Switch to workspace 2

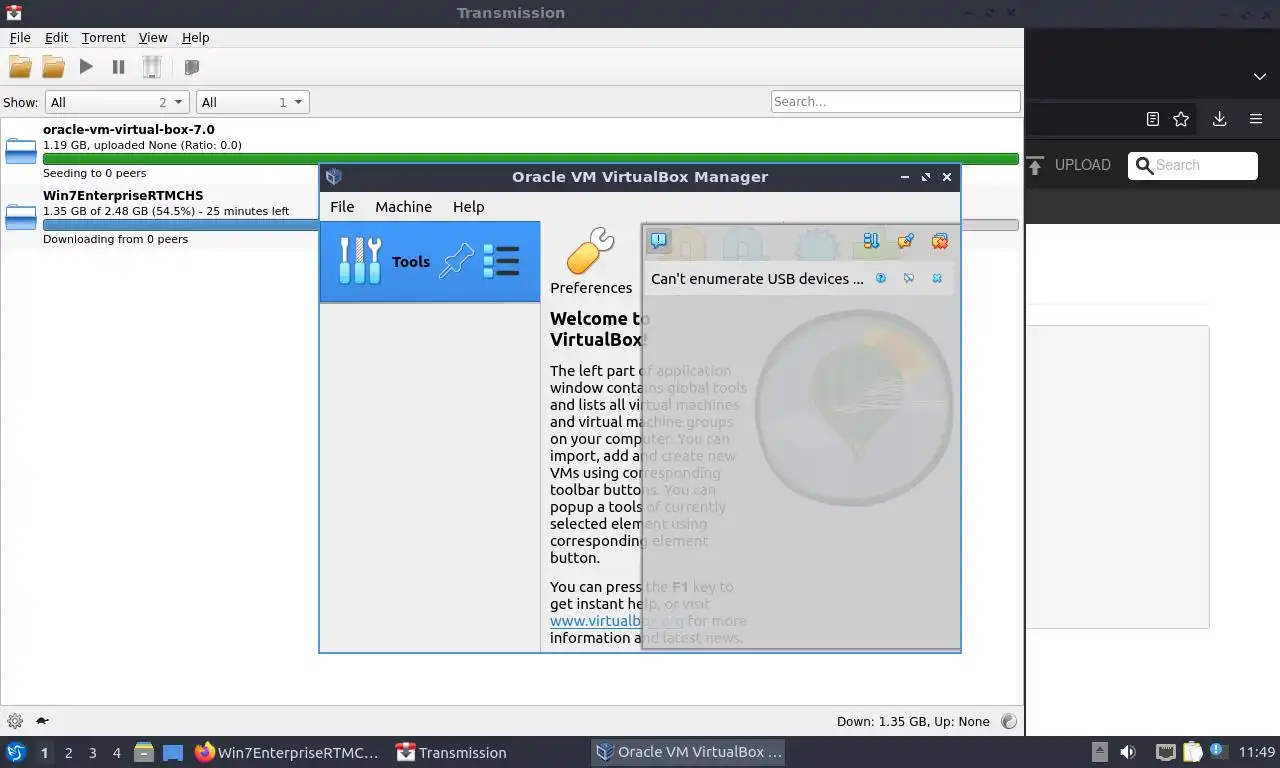tap(68, 753)
